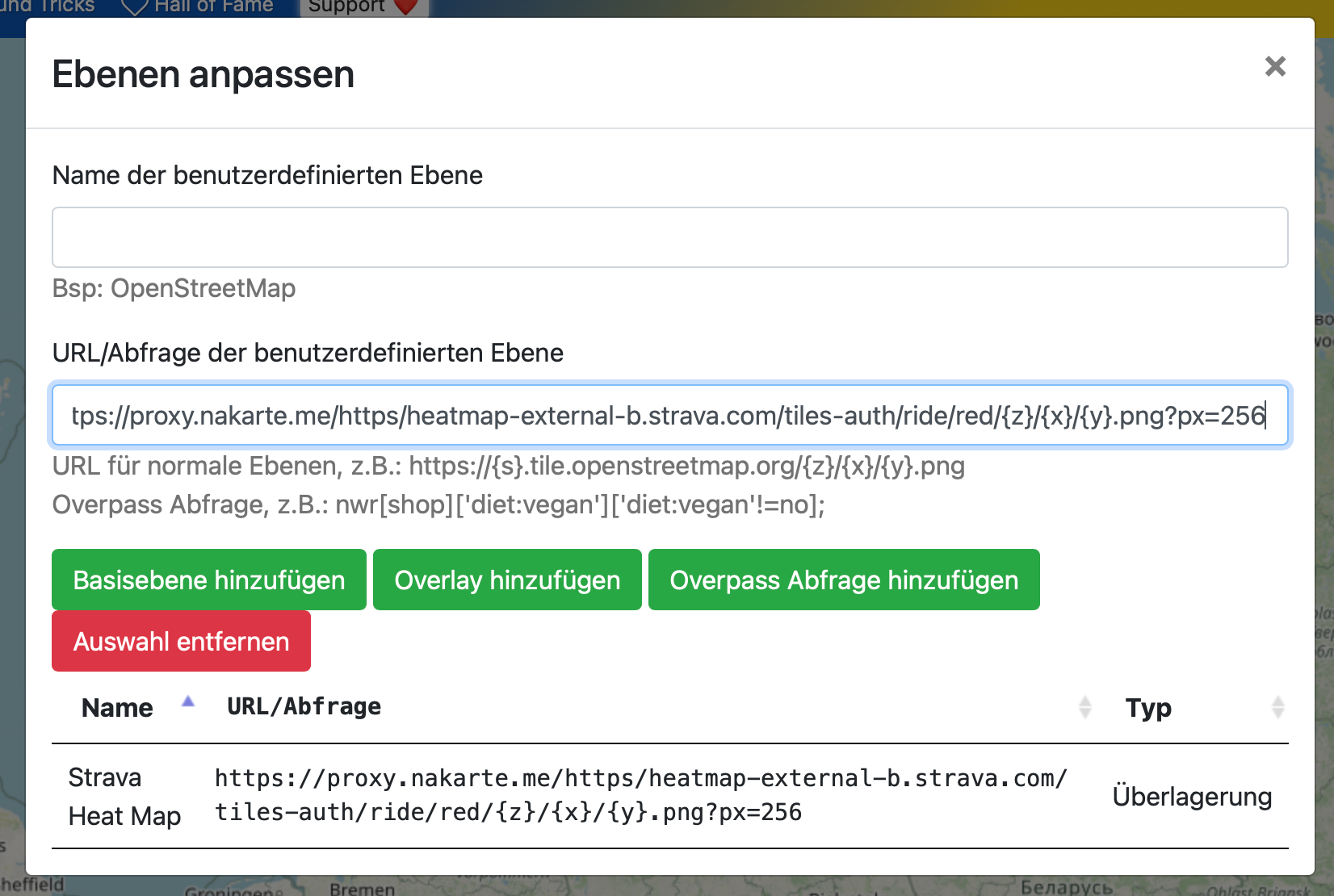Image resolution: width=1334 pixels, height=896 pixels.
Task: Toggle the Name column ascending sort arrow
Action: [x=188, y=702]
